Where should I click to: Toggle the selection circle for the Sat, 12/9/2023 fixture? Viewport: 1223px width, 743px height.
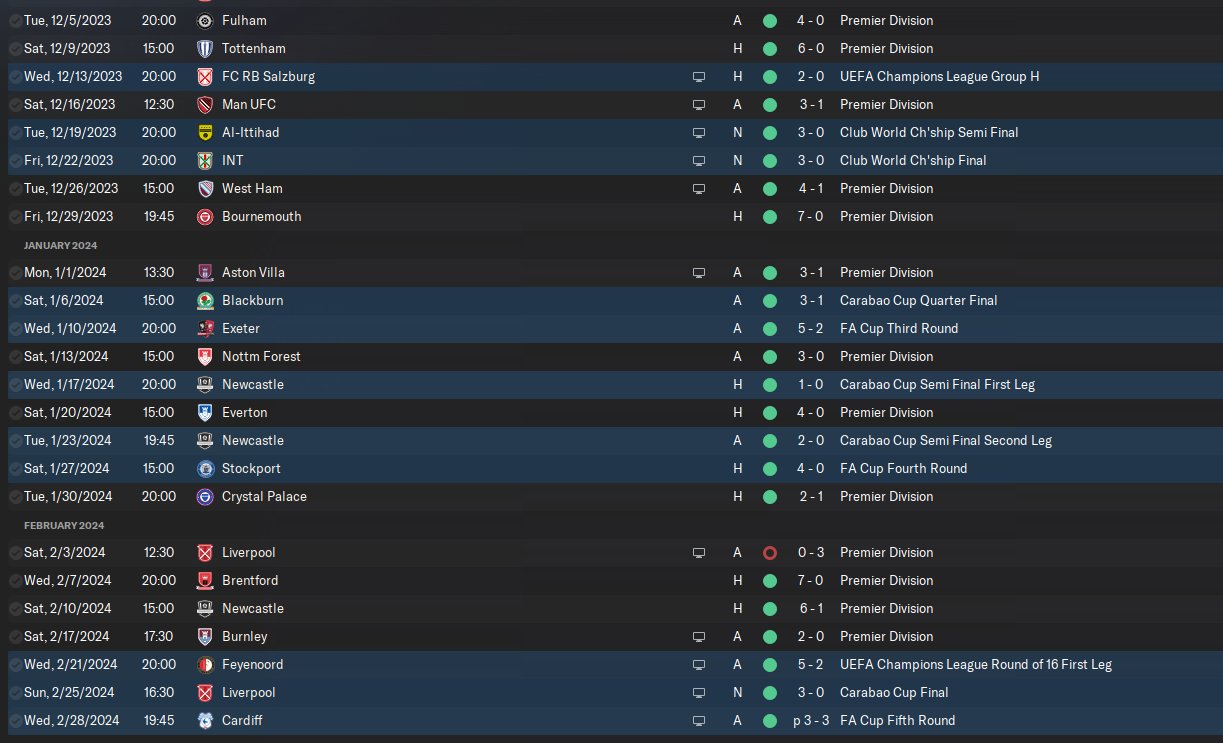pos(14,48)
